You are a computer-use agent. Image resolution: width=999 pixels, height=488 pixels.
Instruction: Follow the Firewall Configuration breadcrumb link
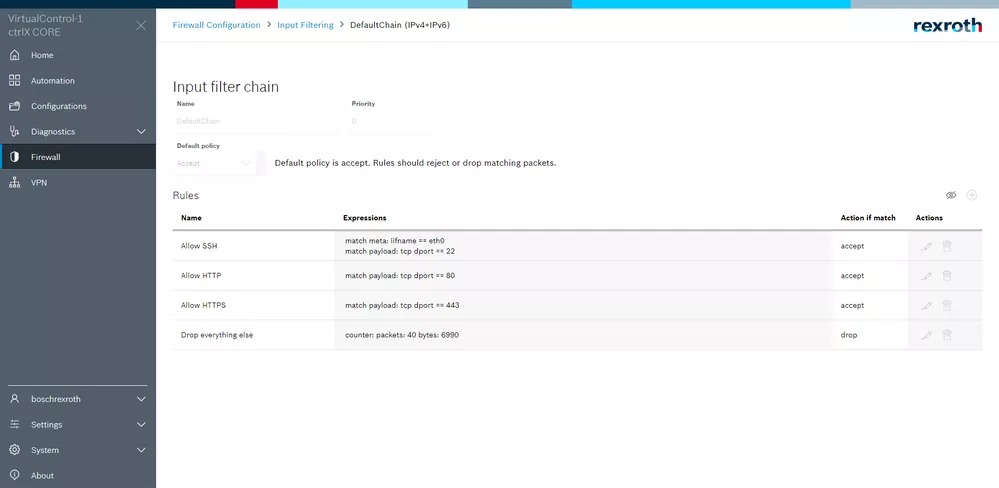tap(216, 25)
